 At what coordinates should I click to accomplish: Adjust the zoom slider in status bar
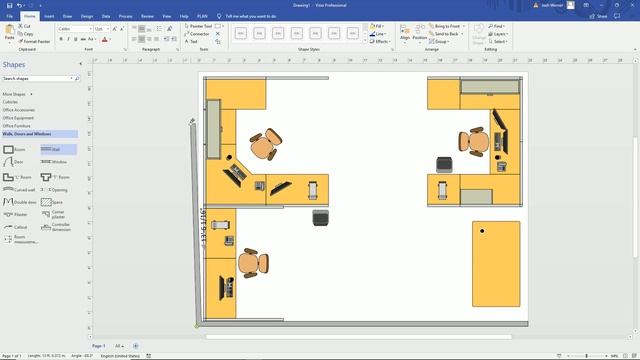(x=587, y=356)
